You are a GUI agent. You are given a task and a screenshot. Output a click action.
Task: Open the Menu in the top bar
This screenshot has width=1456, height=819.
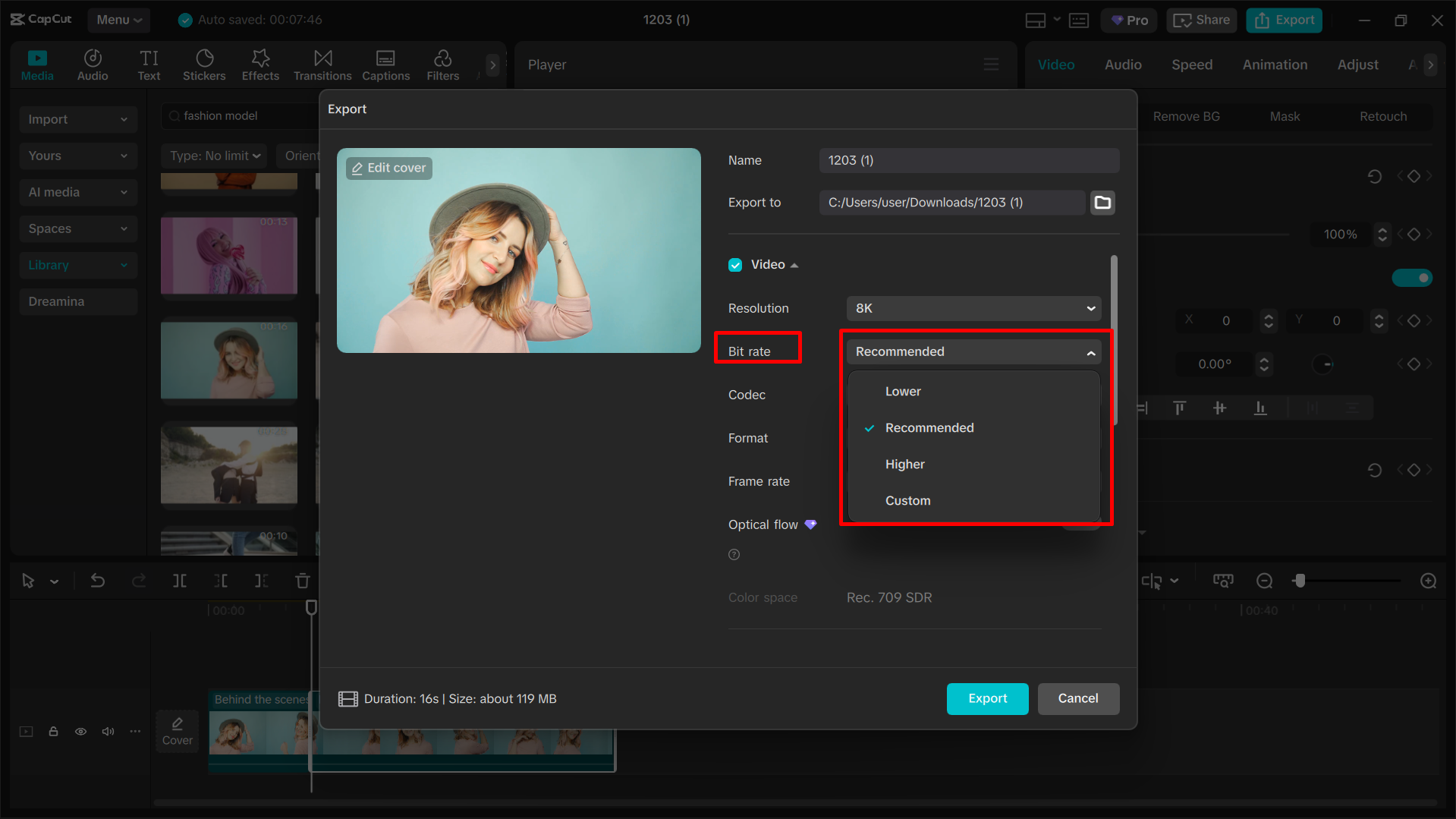point(118,20)
